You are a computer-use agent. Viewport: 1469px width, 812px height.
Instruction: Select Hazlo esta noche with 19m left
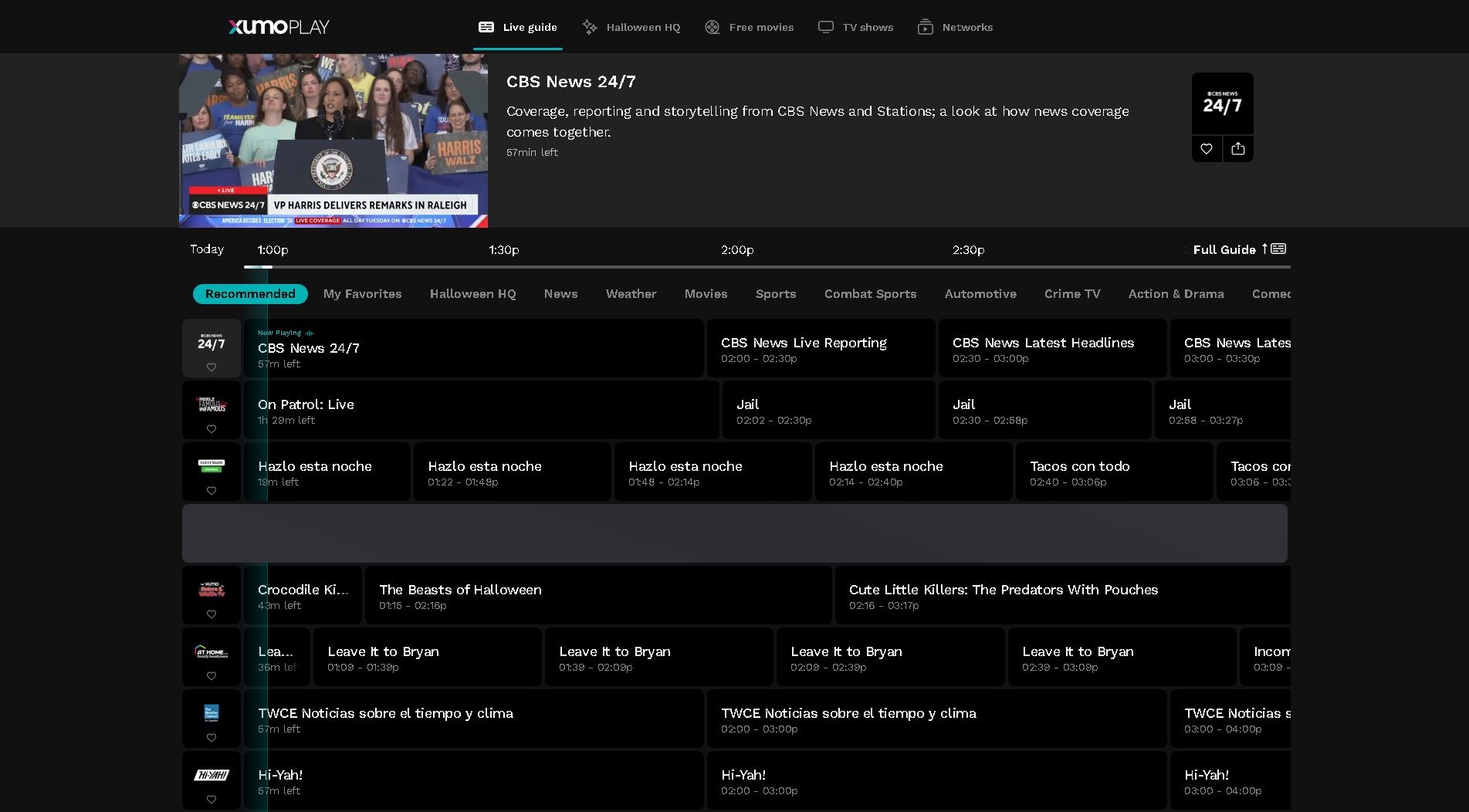(327, 472)
